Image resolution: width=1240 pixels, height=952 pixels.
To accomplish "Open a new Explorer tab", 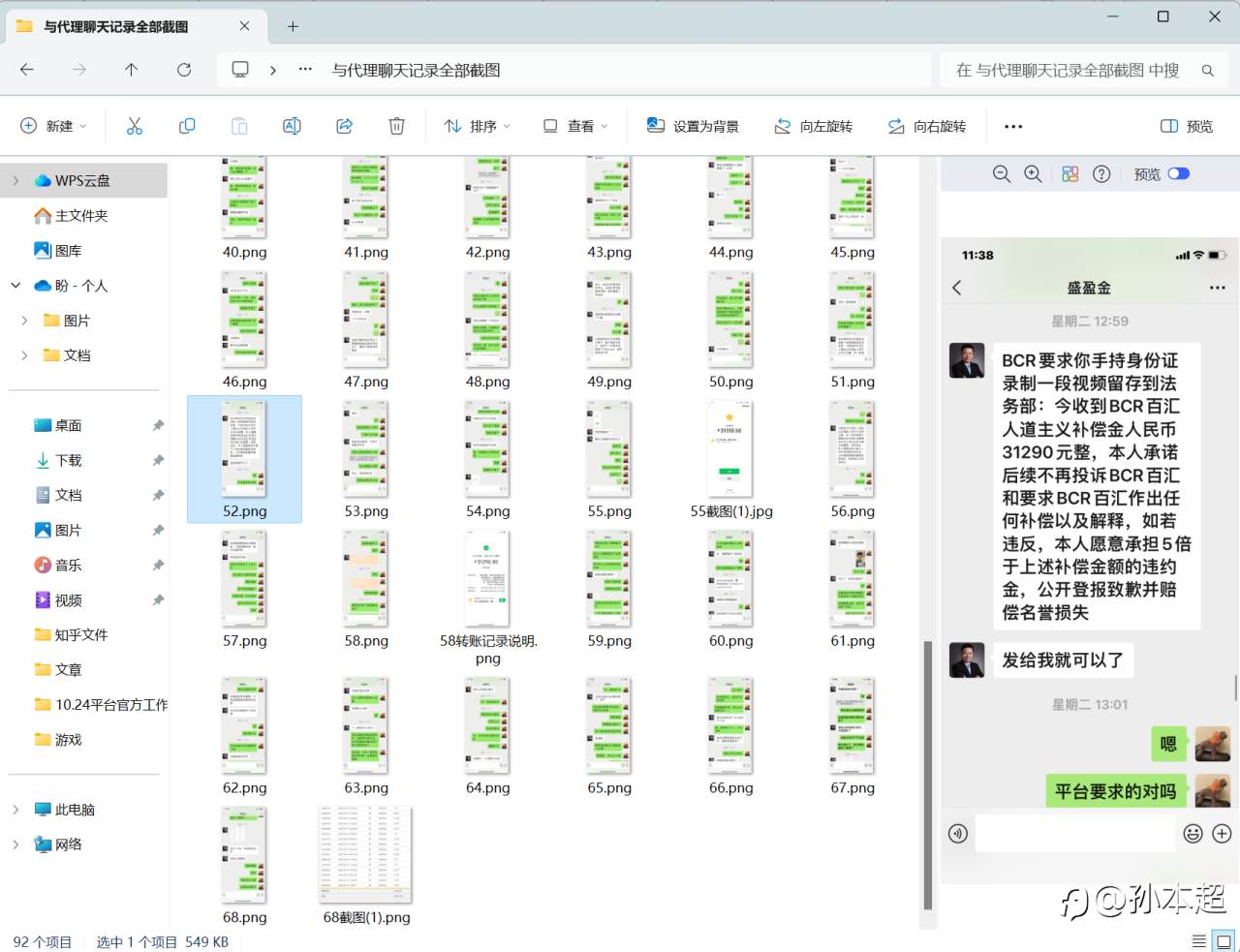I will [x=293, y=26].
